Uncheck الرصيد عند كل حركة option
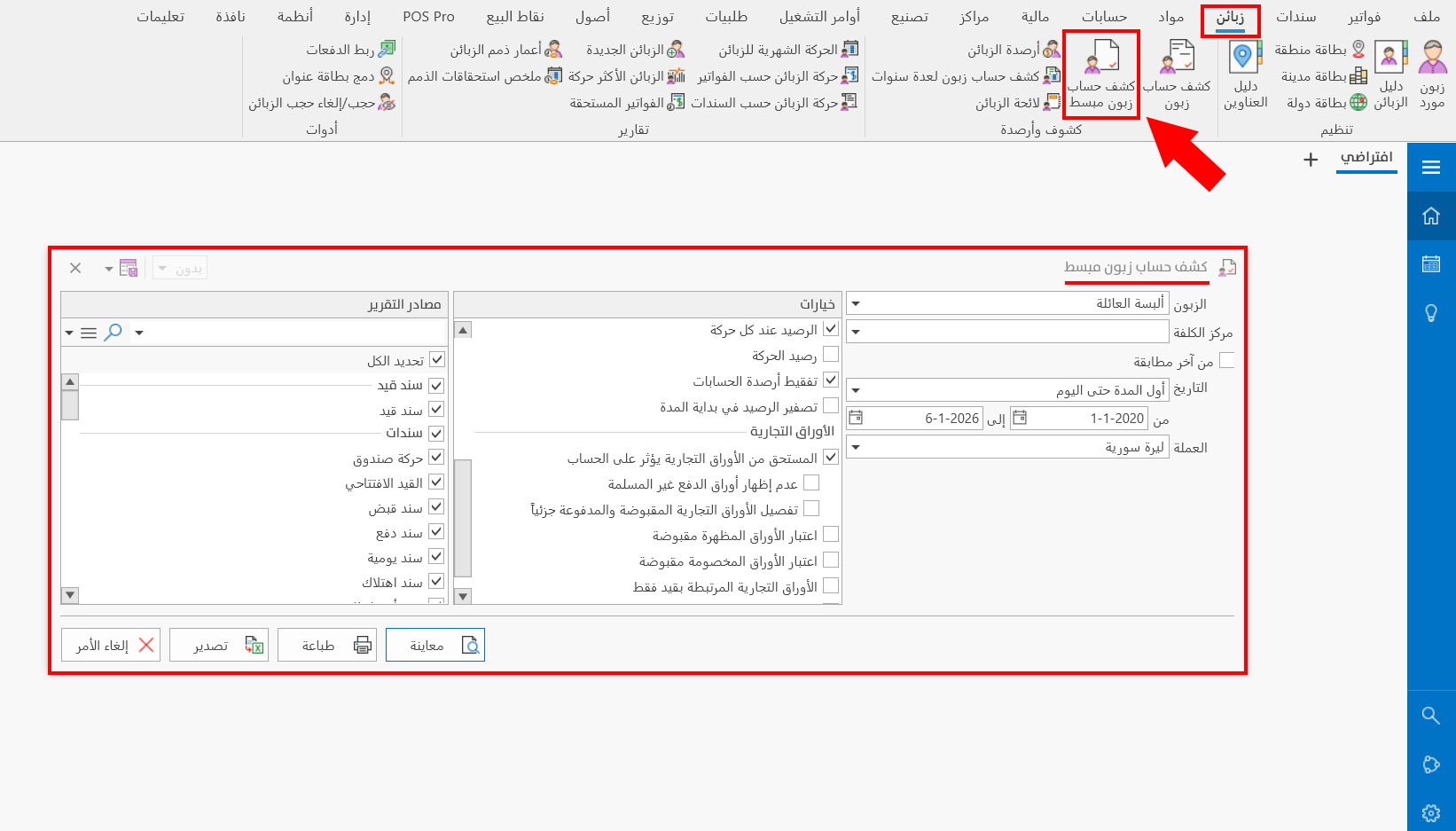 coord(831,328)
